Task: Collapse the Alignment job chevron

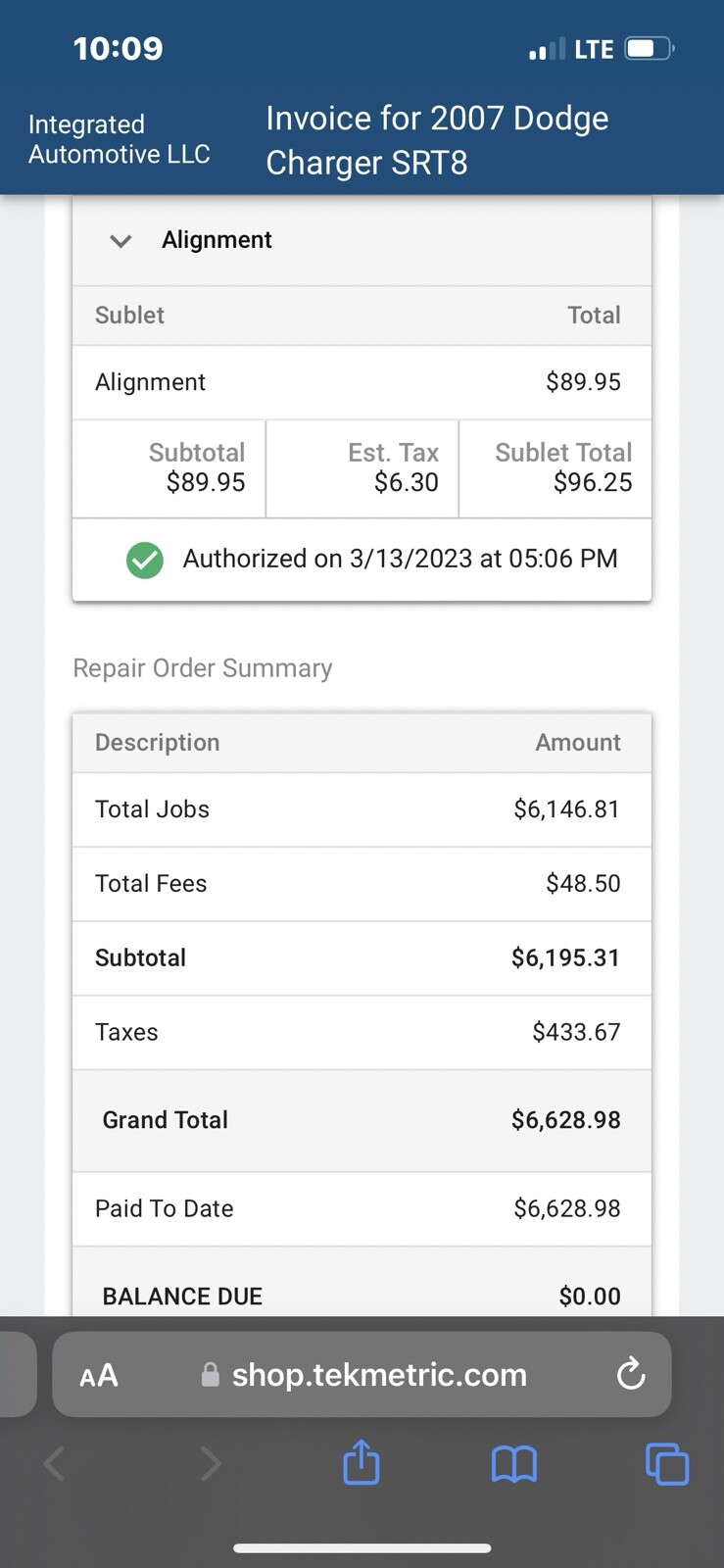Action: (121, 241)
